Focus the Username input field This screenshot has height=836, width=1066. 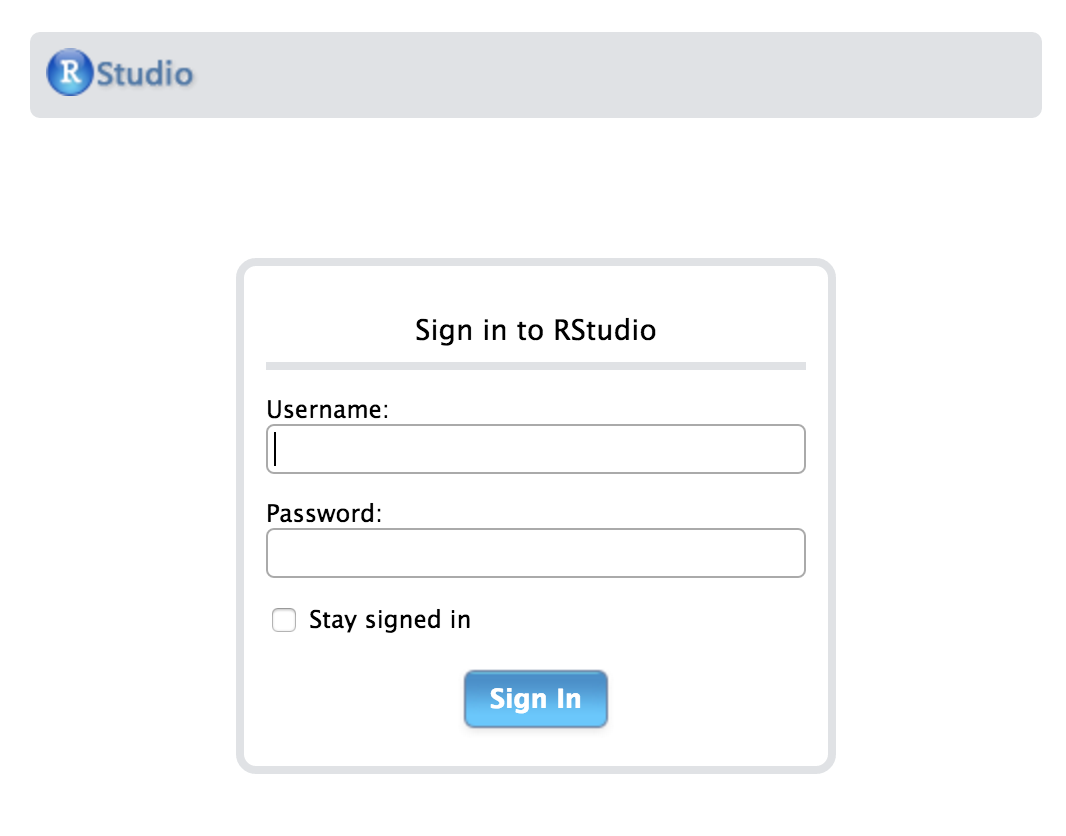click(535, 449)
